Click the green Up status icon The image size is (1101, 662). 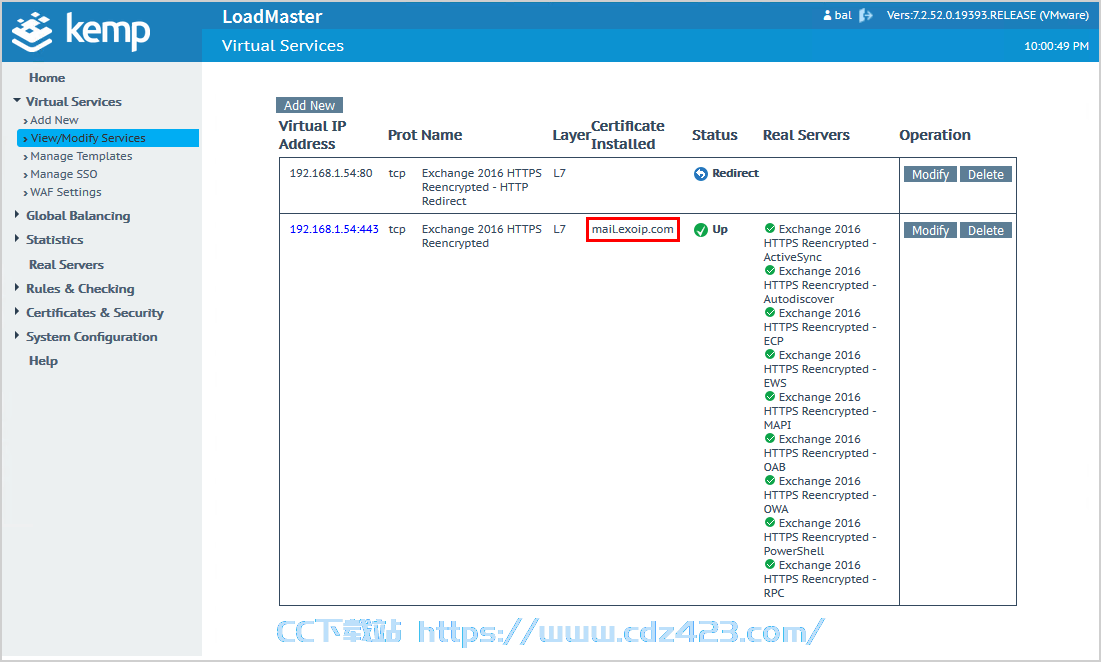point(701,230)
